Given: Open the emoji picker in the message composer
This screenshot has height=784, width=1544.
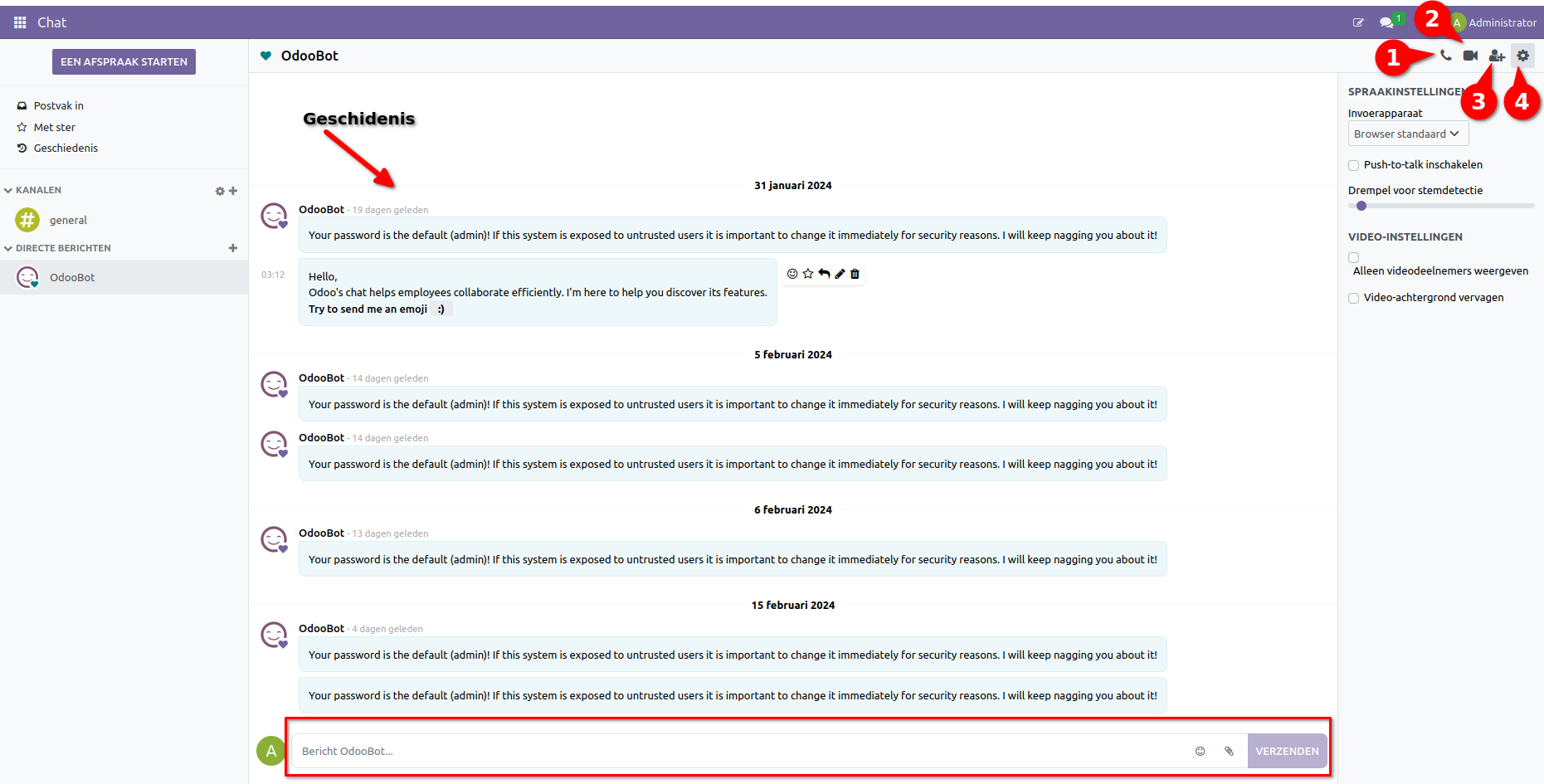Looking at the screenshot, I should [x=1200, y=751].
